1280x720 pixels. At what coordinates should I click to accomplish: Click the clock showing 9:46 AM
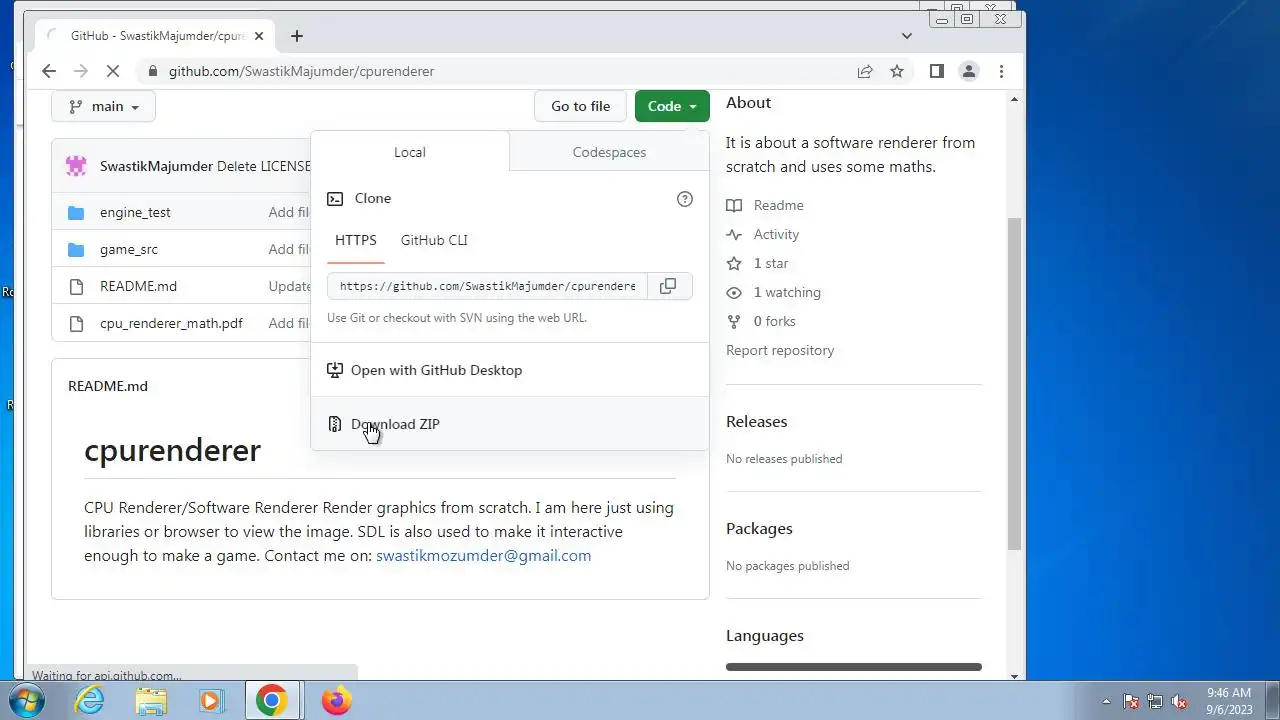(x=1229, y=692)
